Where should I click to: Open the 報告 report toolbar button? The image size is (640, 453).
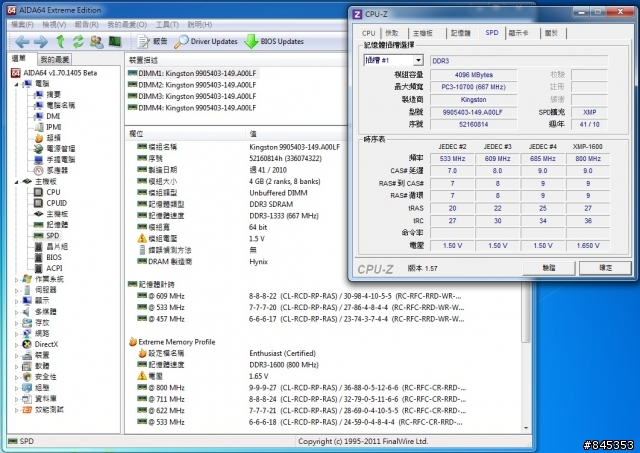coord(152,41)
